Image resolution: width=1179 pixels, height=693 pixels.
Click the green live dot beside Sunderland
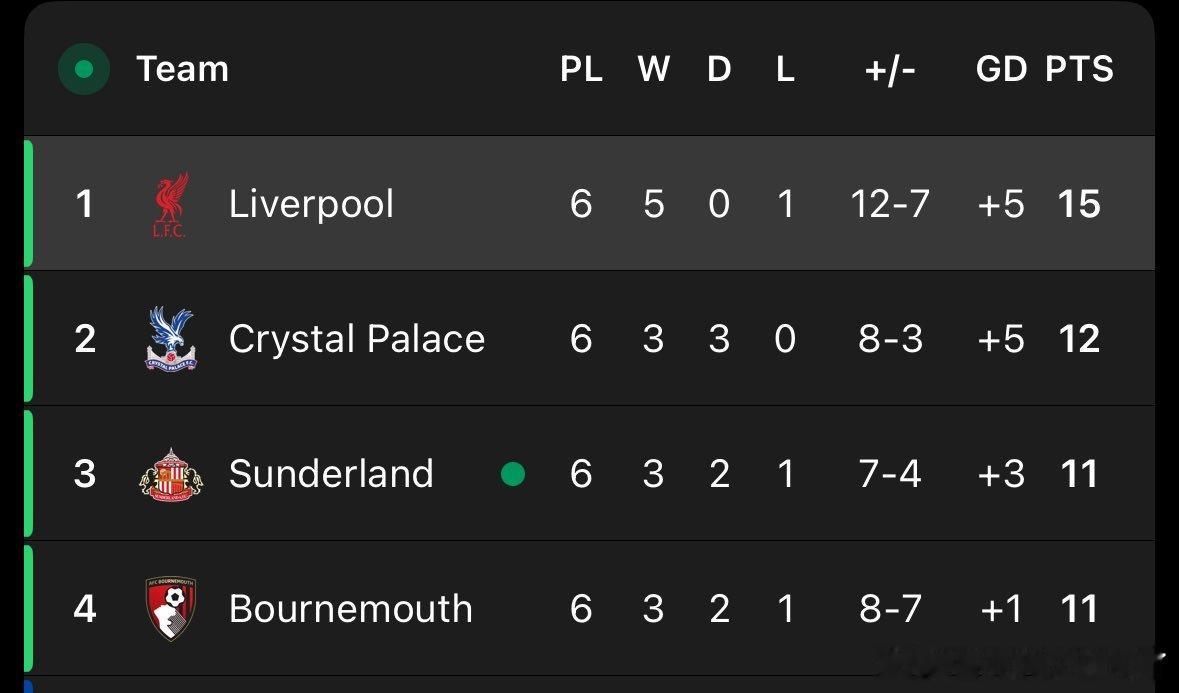click(x=513, y=474)
